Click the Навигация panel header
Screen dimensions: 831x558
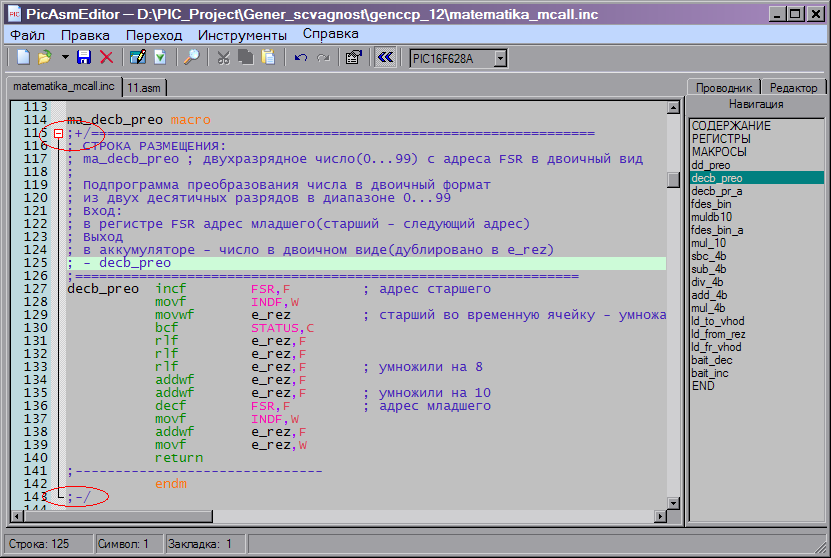756,104
